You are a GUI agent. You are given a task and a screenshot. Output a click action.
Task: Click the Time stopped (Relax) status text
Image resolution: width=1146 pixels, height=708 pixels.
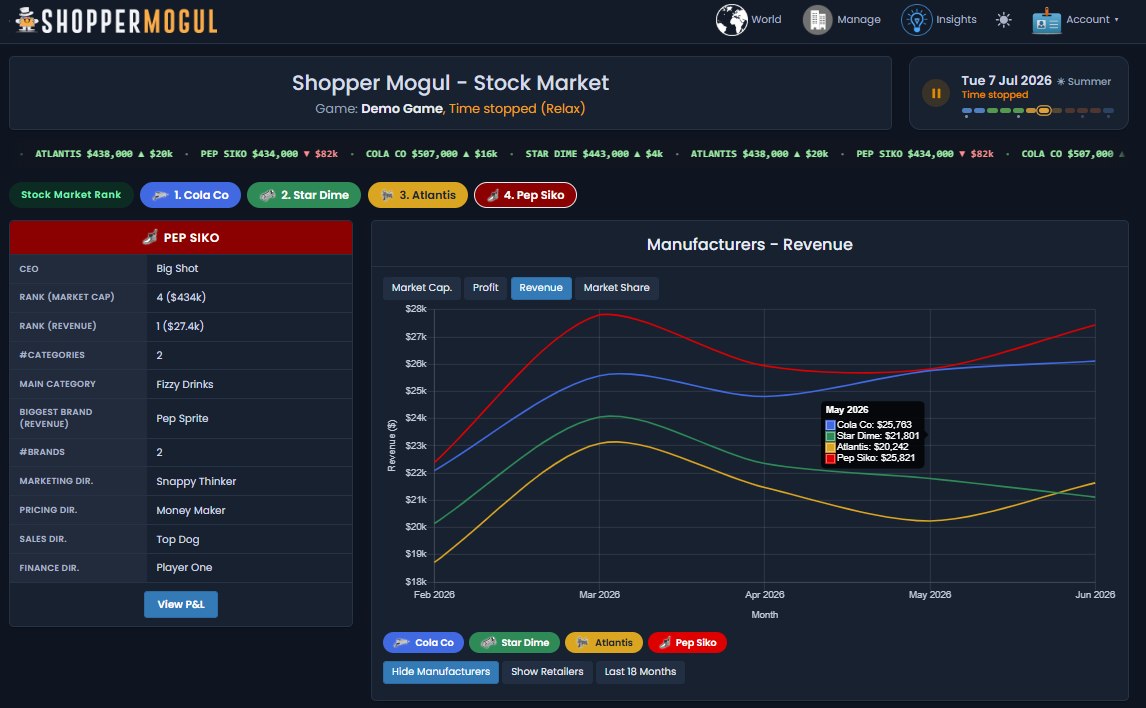pos(517,109)
